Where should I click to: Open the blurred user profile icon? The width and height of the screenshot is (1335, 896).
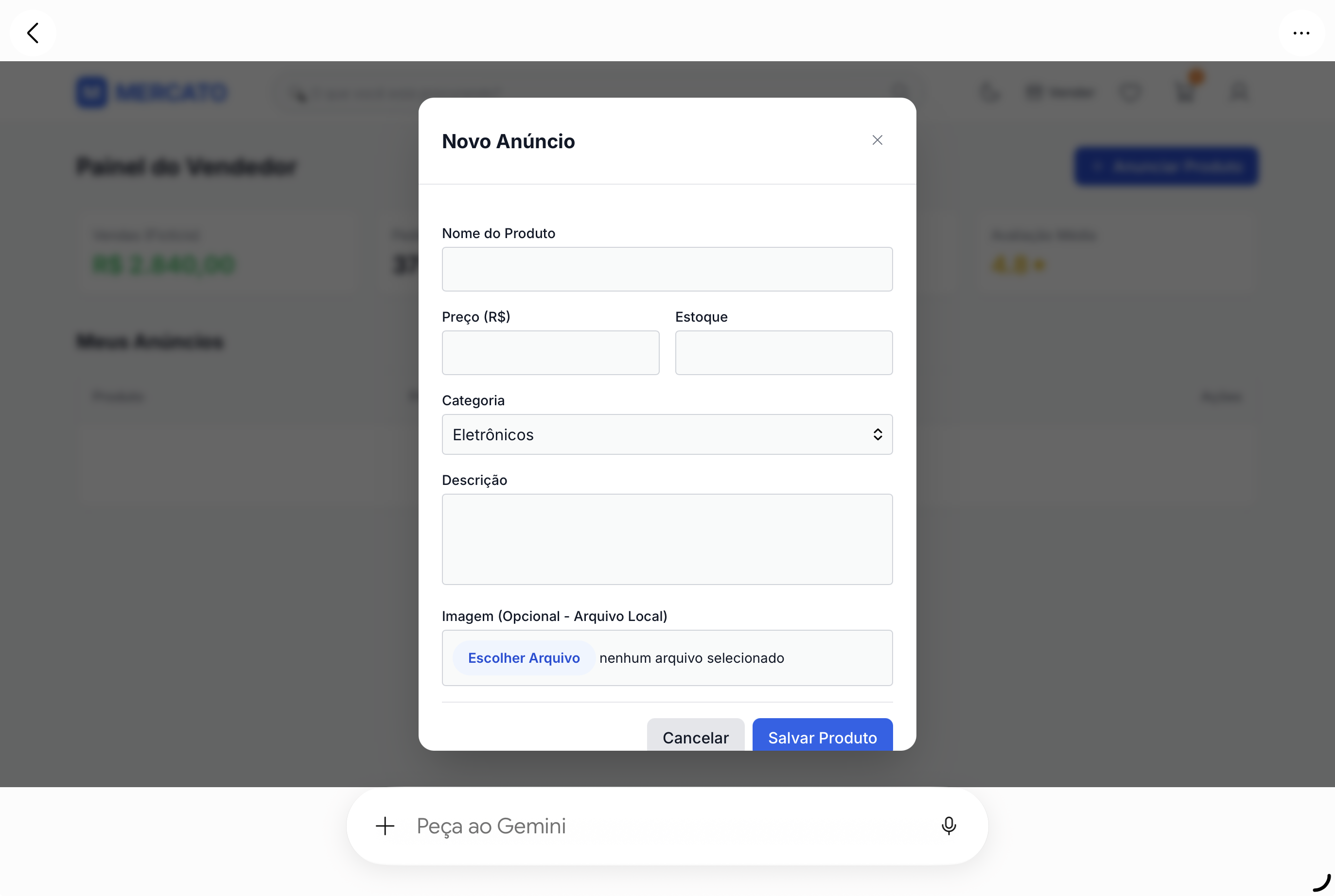pos(1239,92)
